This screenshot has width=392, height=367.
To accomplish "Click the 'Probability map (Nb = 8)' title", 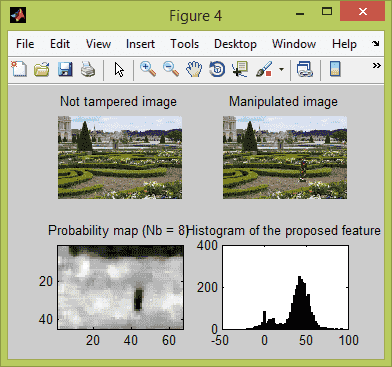I will click(118, 231).
